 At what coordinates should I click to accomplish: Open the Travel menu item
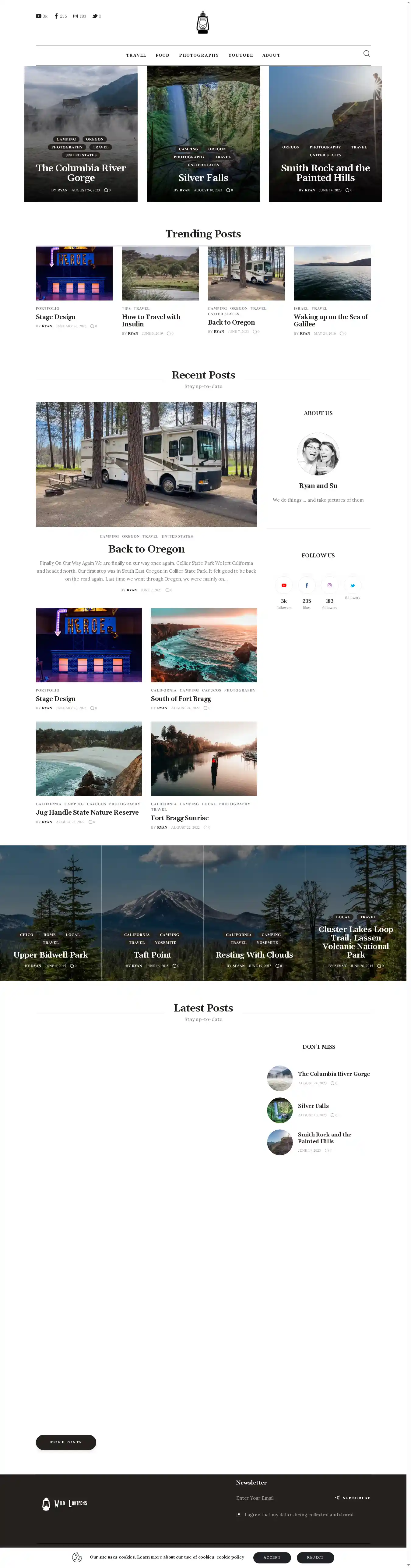pyautogui.click(x=136, y=55)
